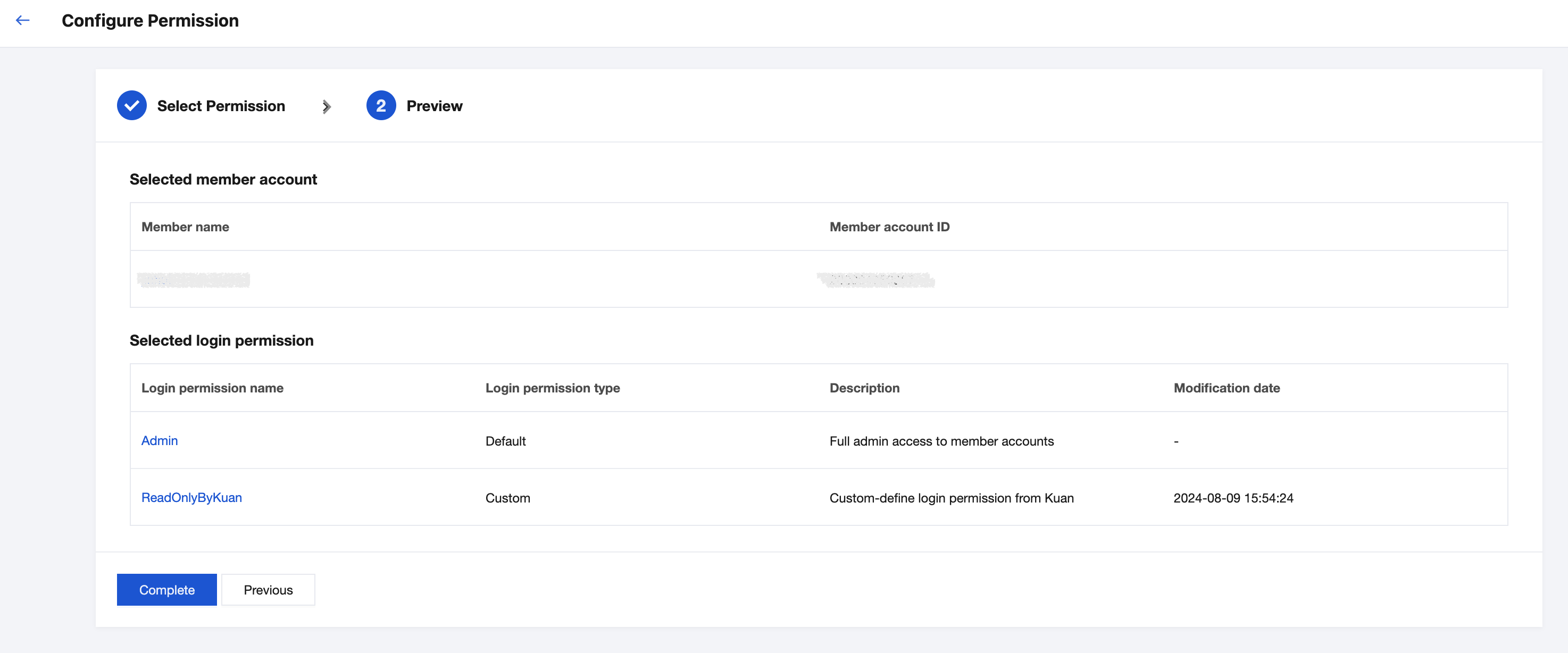Select the Preview step label
Screen dimensions: 1568x653
434,106
